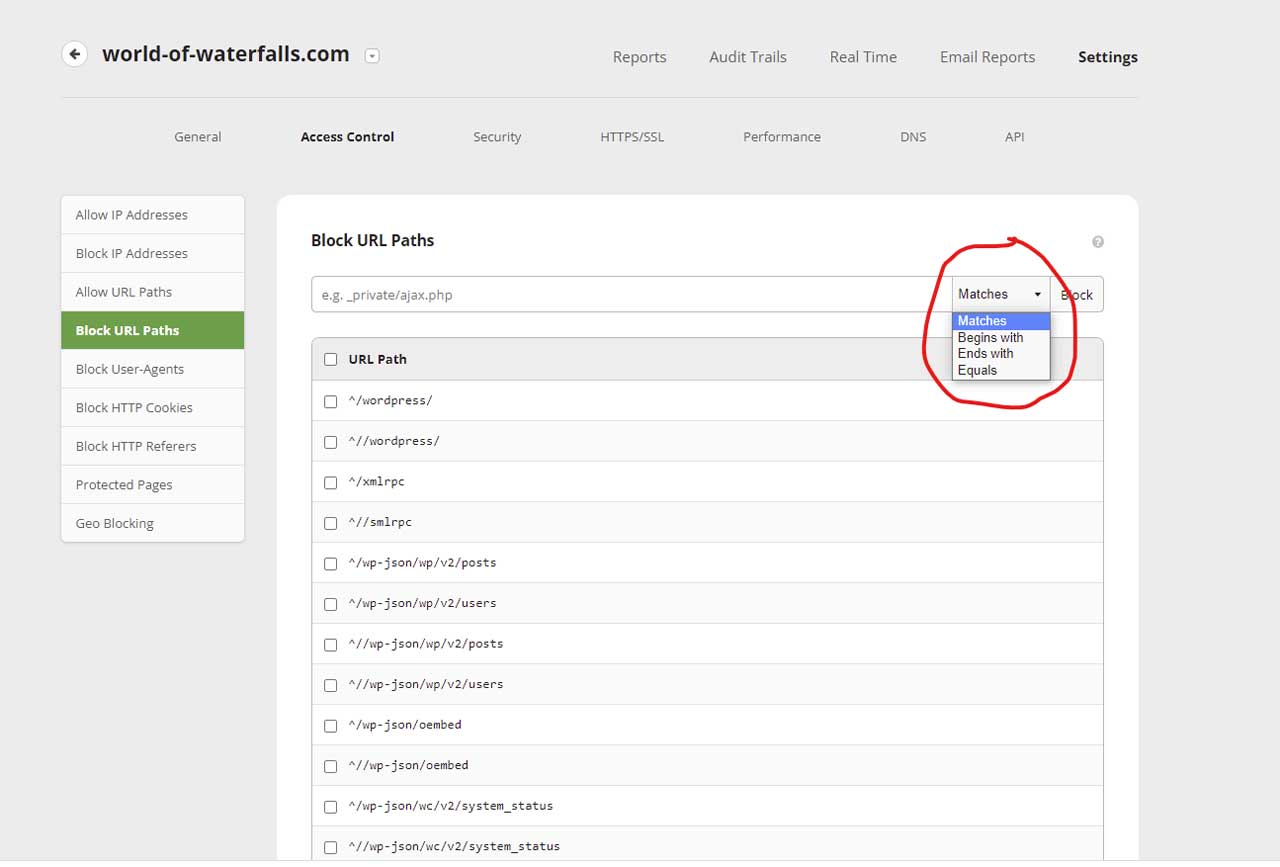1280x867 pixels.
Task: Toggle the select-all URL Path checkbox
Action: [x=331, y=359]
